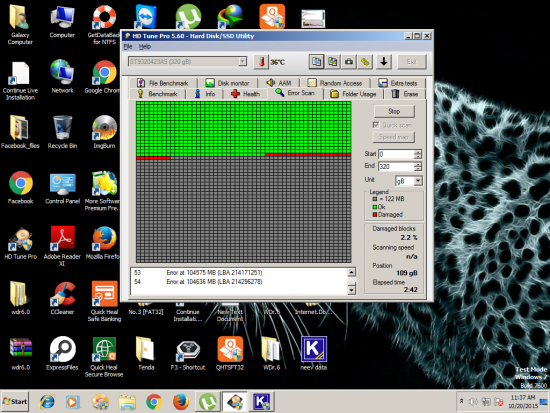
Task: Click the green Ok legend swatch
Action: (375, 207)
